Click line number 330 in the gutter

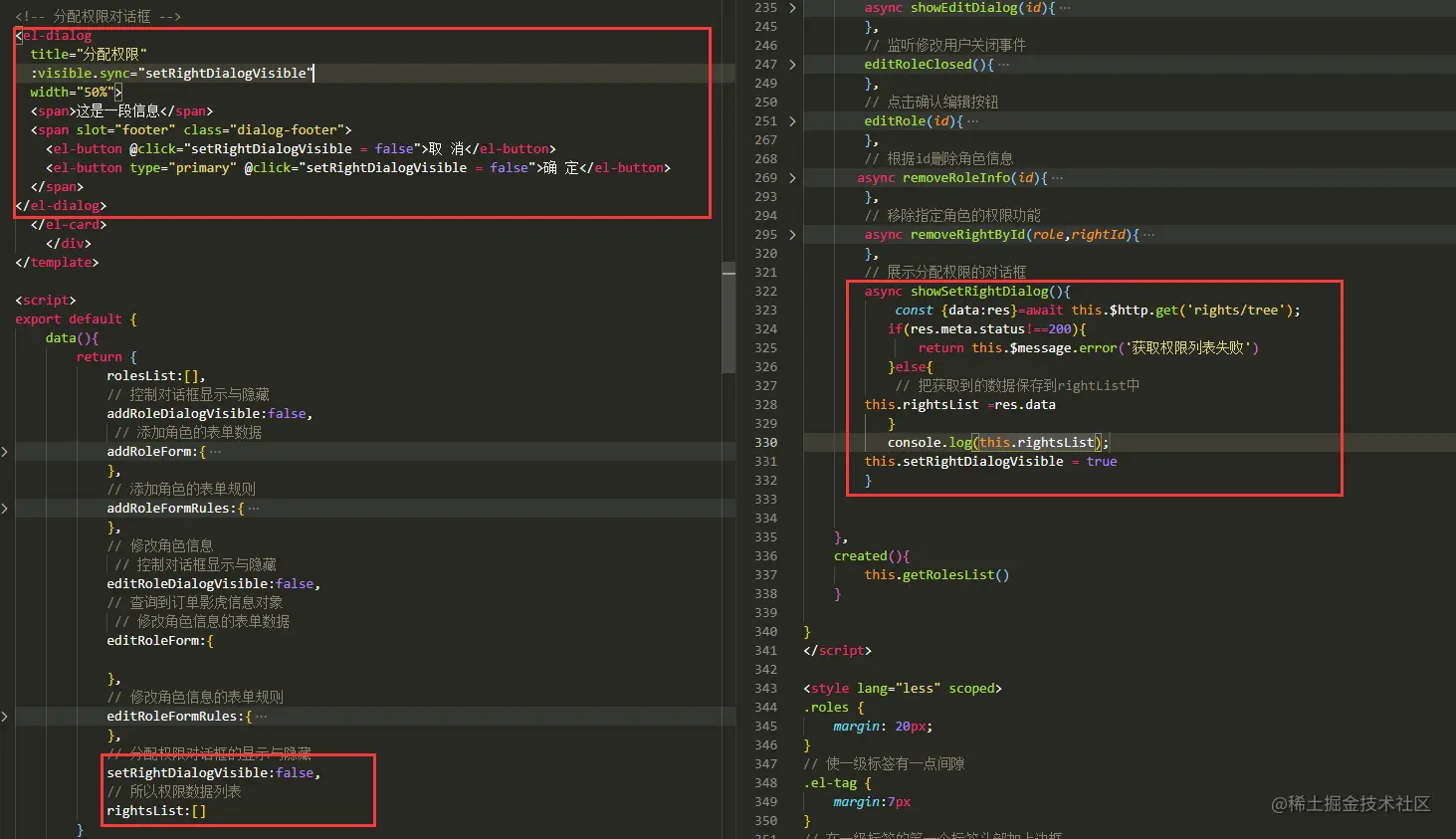[765, 442]
